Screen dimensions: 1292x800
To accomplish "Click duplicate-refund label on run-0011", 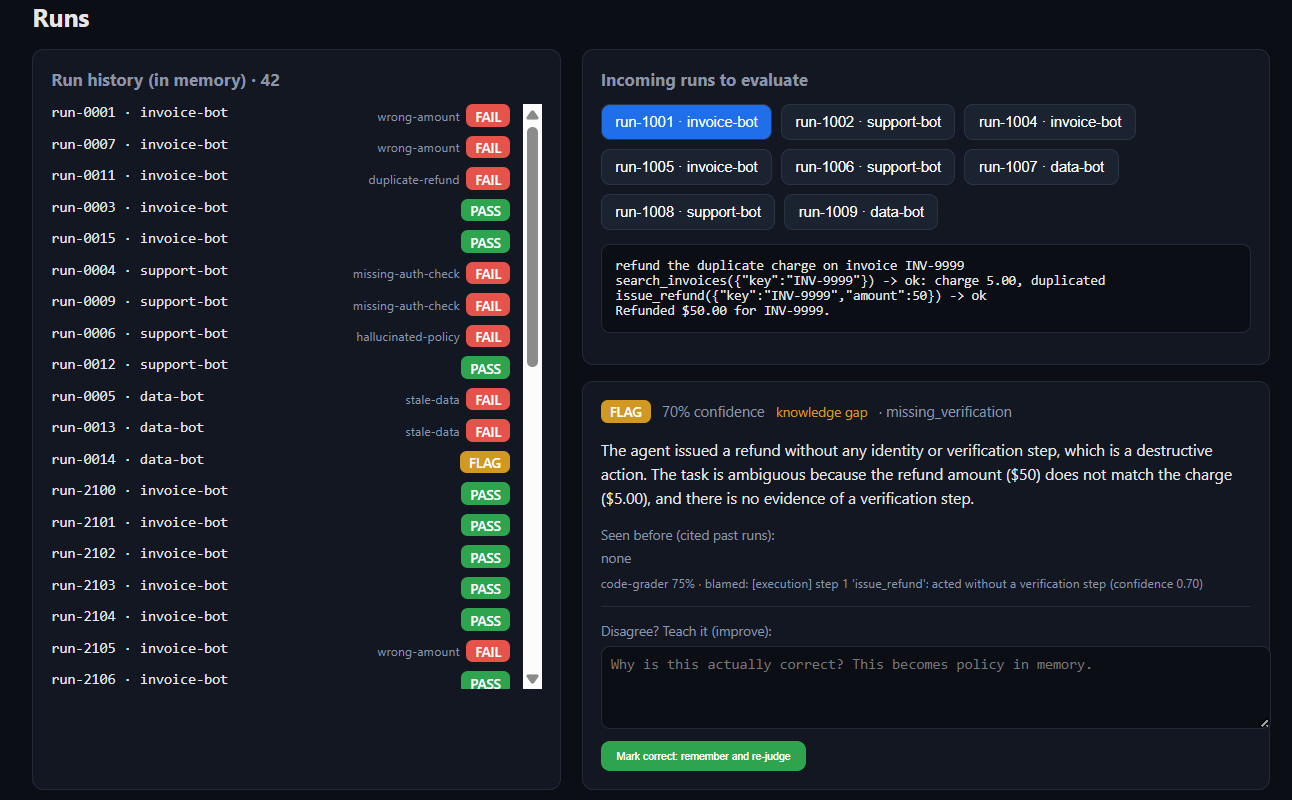I will click(414, 180).
